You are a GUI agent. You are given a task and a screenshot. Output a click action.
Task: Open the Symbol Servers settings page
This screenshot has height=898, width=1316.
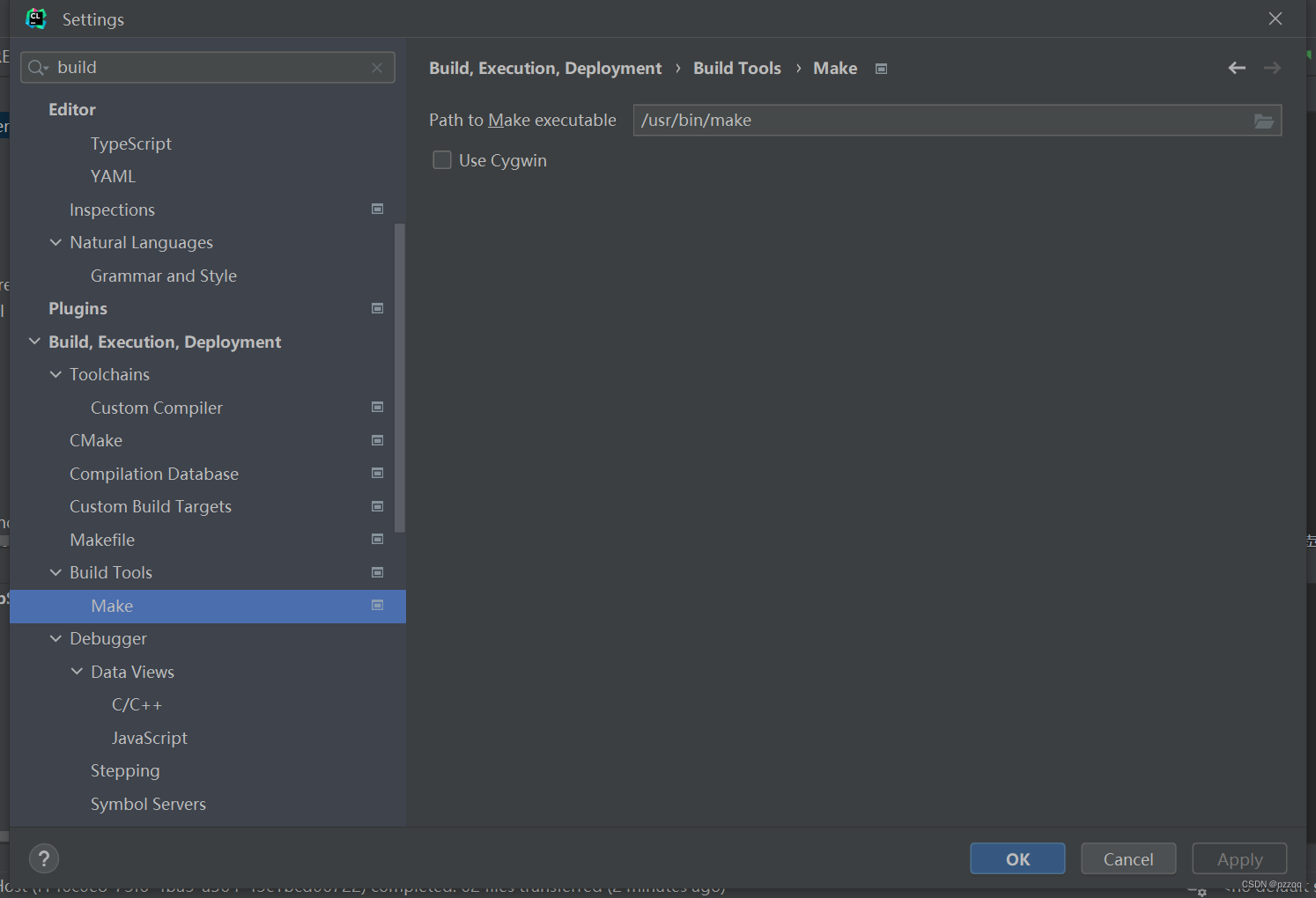click(148, 804)
